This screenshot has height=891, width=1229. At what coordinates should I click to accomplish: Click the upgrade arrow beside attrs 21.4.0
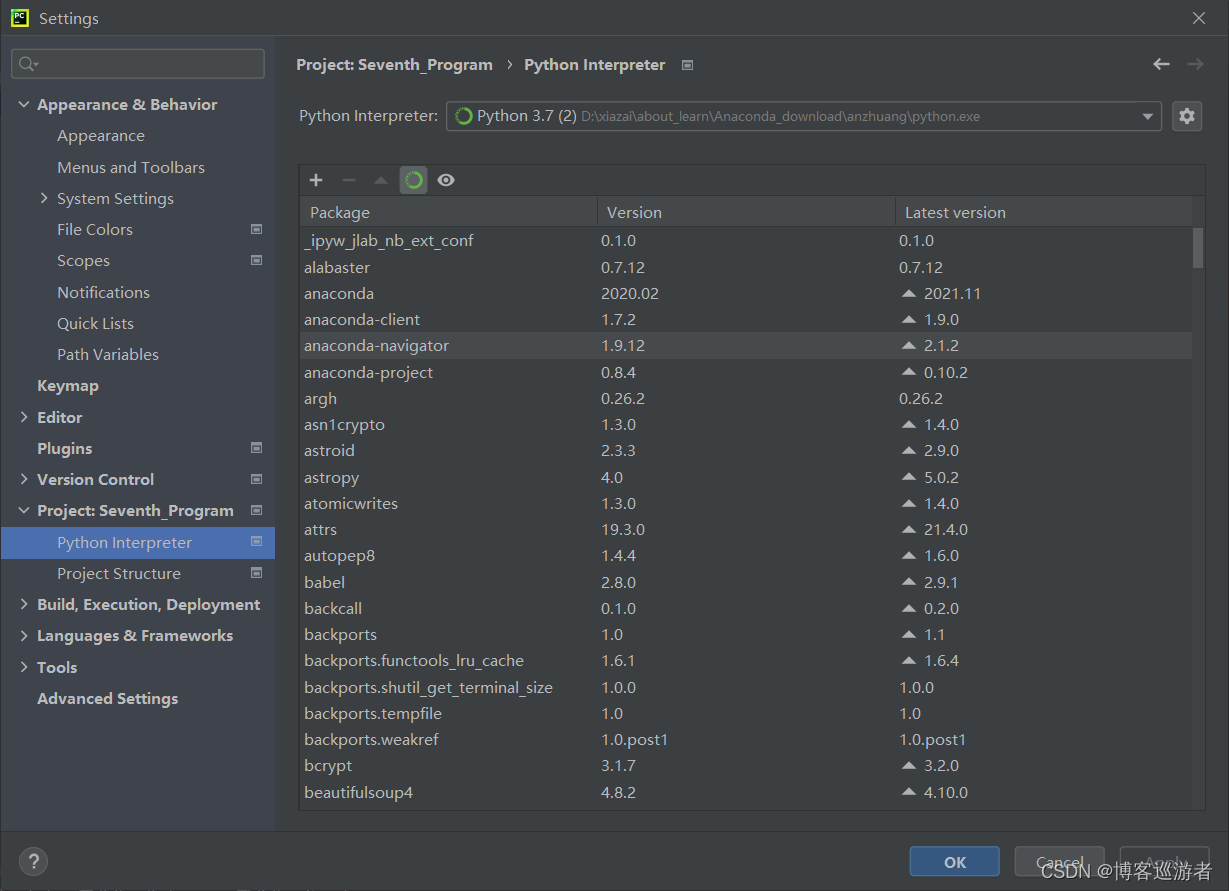pyautogui.click(x=909, y=530)
